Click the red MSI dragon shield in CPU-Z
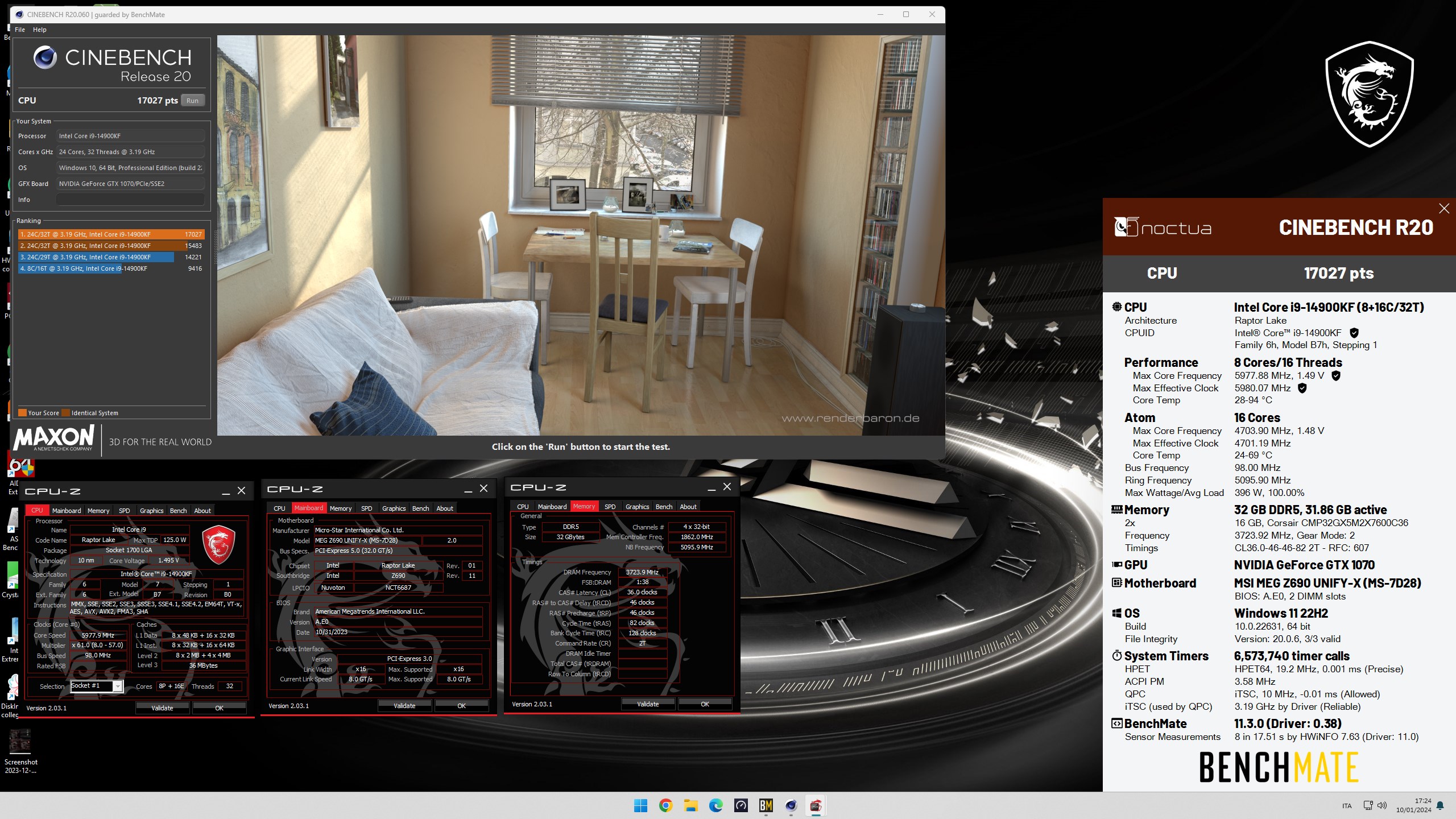This screenshot has width=1456, height=819. (219, 544)
